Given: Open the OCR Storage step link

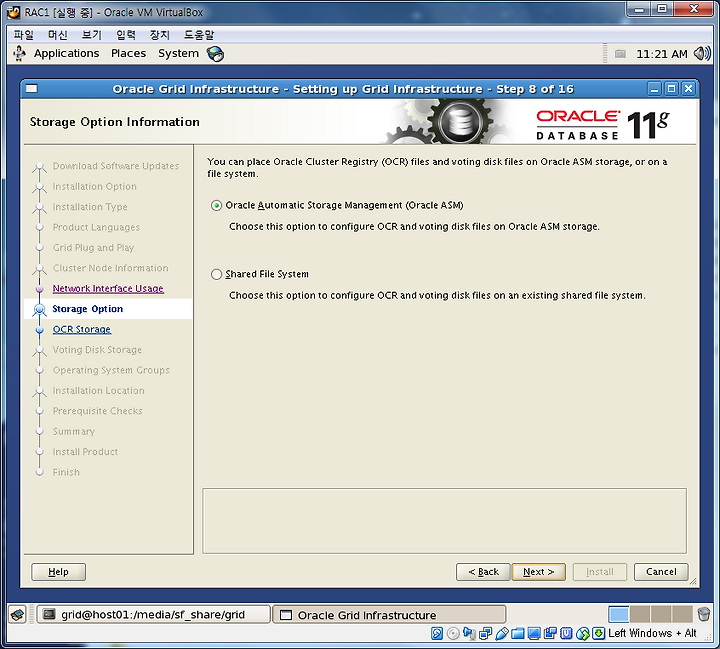Looking at the screenshot, I should click(x=82, y=329).
